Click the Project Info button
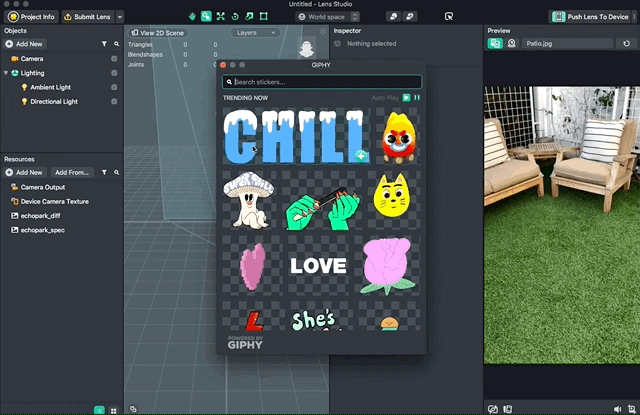The width and height of the screenshot is (640, 415). click(x=31, y=17)
